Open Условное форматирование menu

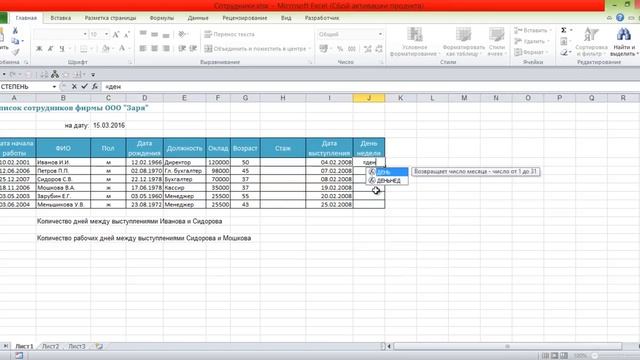click(414, 42)
